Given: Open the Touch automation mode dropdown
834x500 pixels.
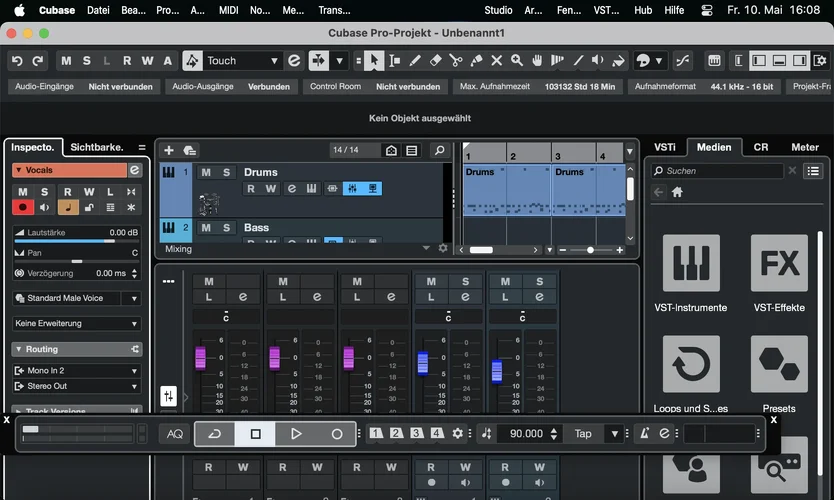Looking at the screenshot, I should point(242,61).
